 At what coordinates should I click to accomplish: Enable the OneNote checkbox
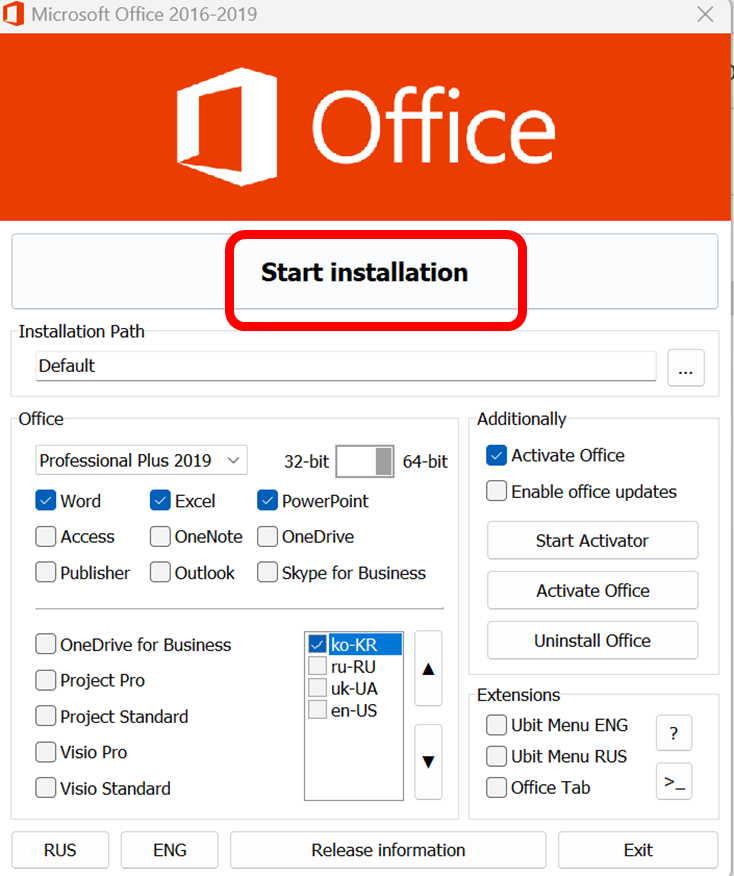tap(160, 536)
